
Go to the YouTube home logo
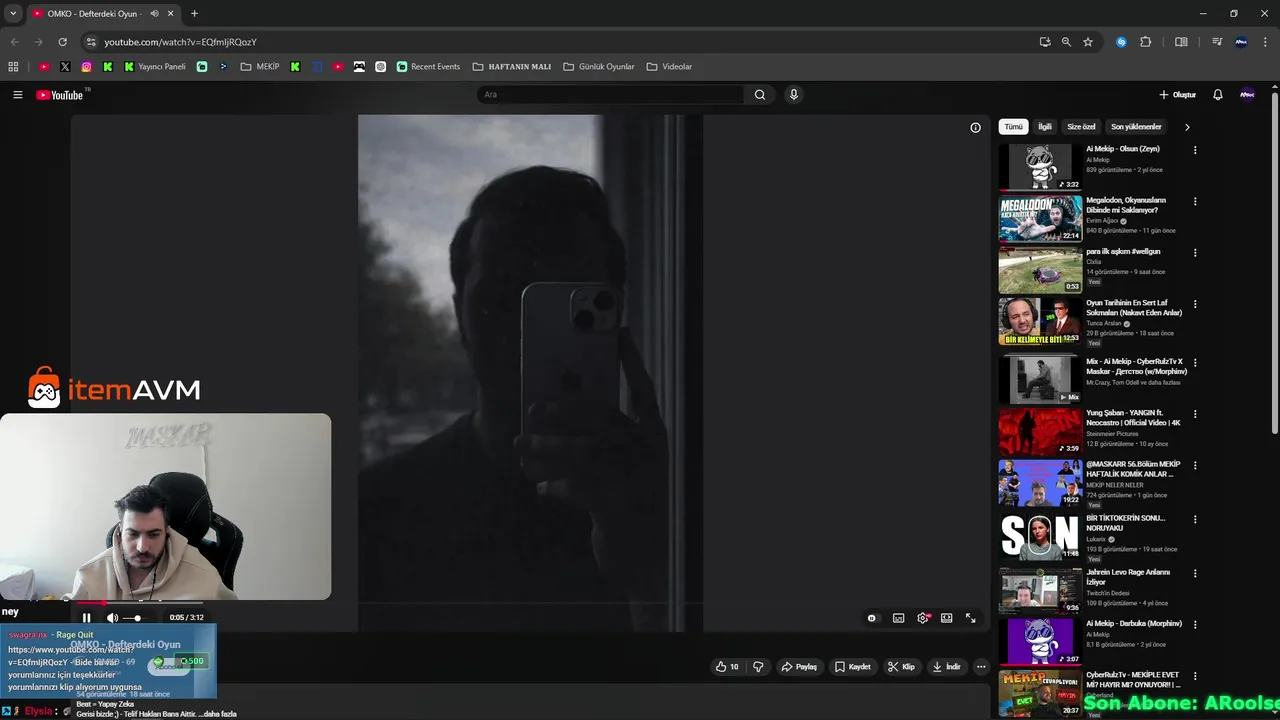pos(62,95)
